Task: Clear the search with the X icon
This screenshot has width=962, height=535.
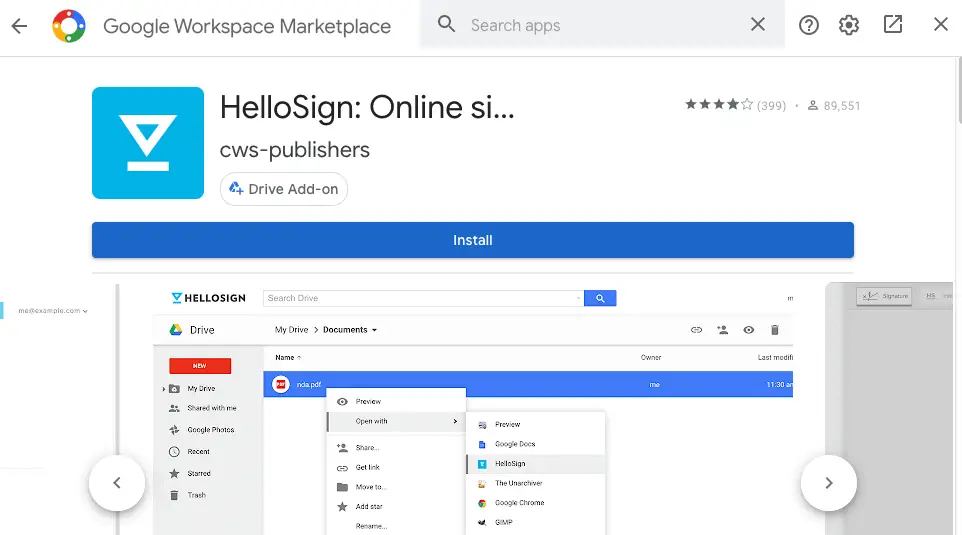Action: [758, 25]
